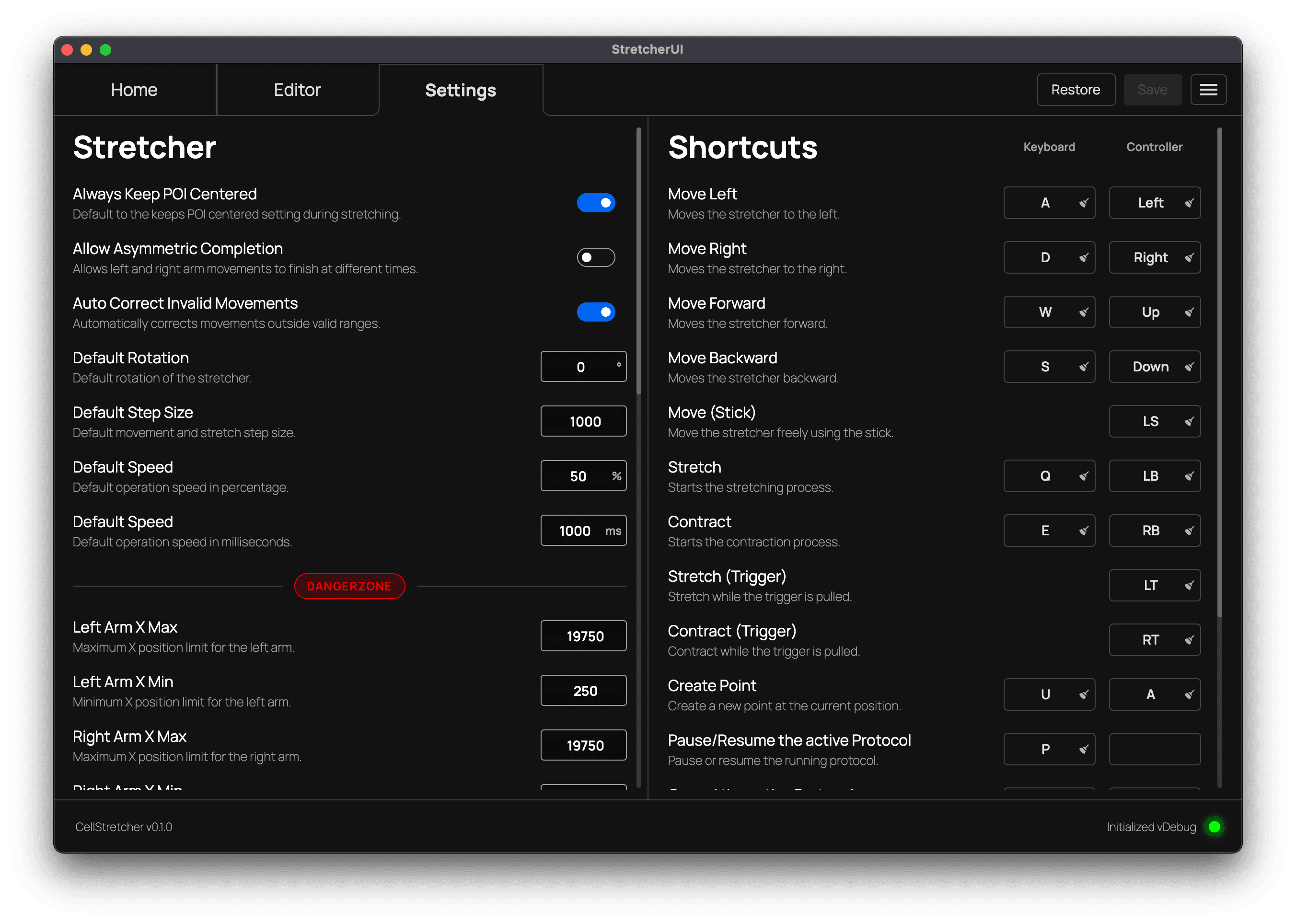The image size is (1296, 924).
Task: Click the DANGERZONE label
Action: pos(349,586)
